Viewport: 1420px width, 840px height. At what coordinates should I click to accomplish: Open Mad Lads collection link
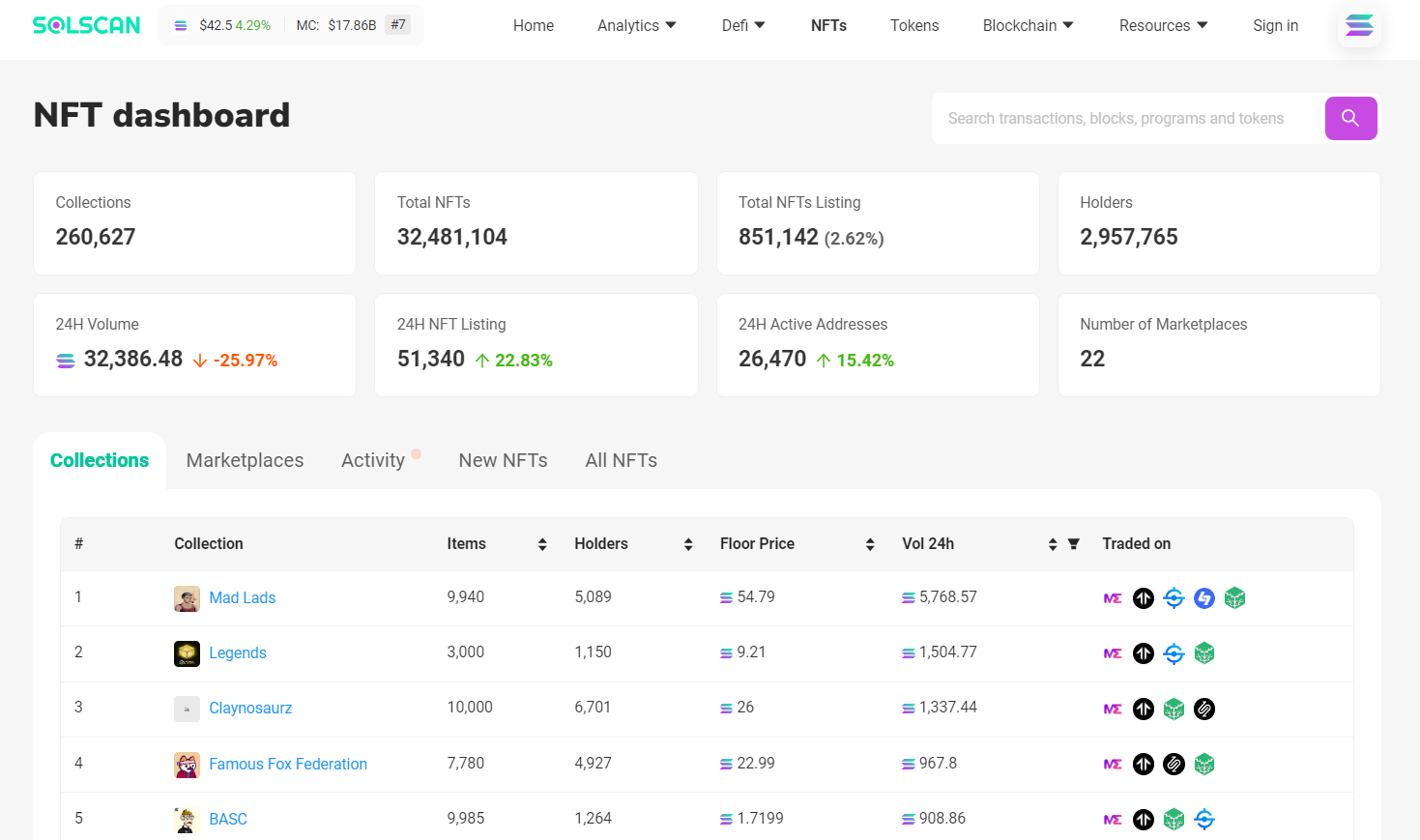coord(243,598)
